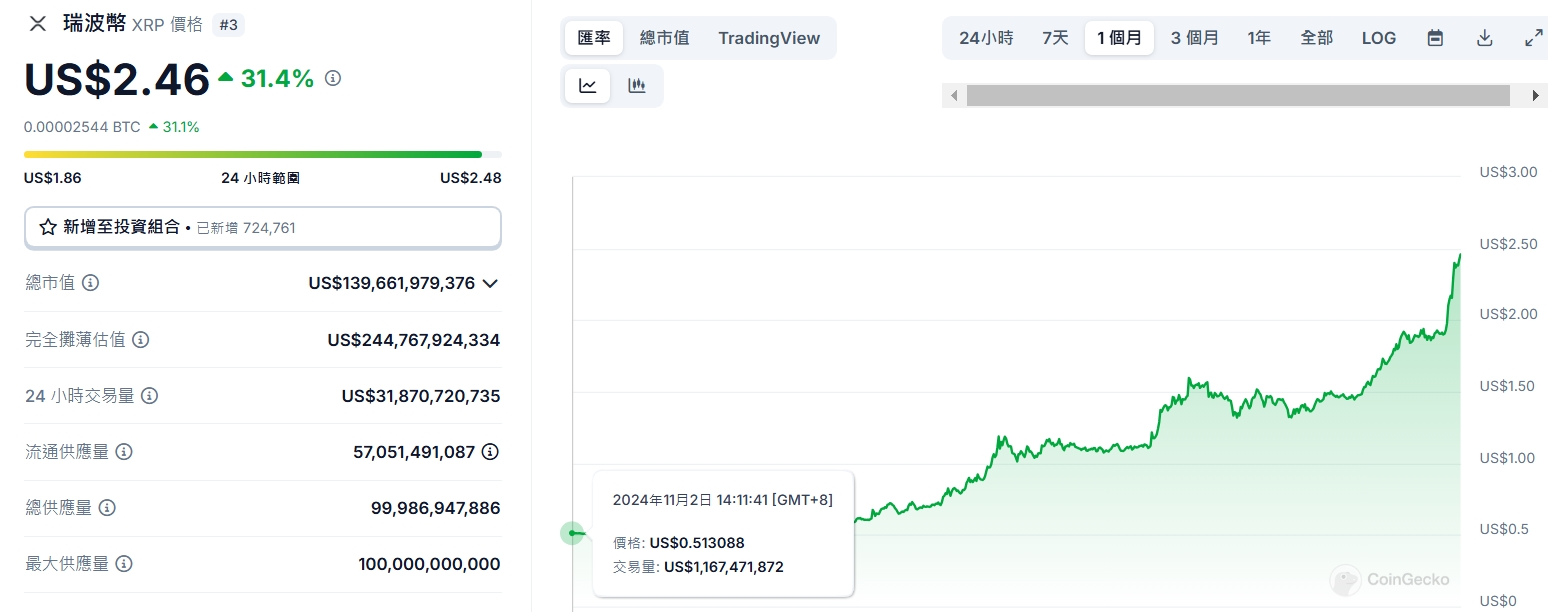Viewport: 1552px width, 612px height.
Task: Click US$244,767,924,334 valuation value
Action: [414, 340]
